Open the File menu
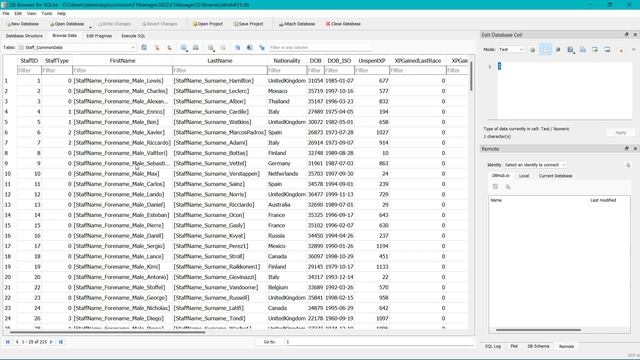640x360 pixels. coord(6,13)
